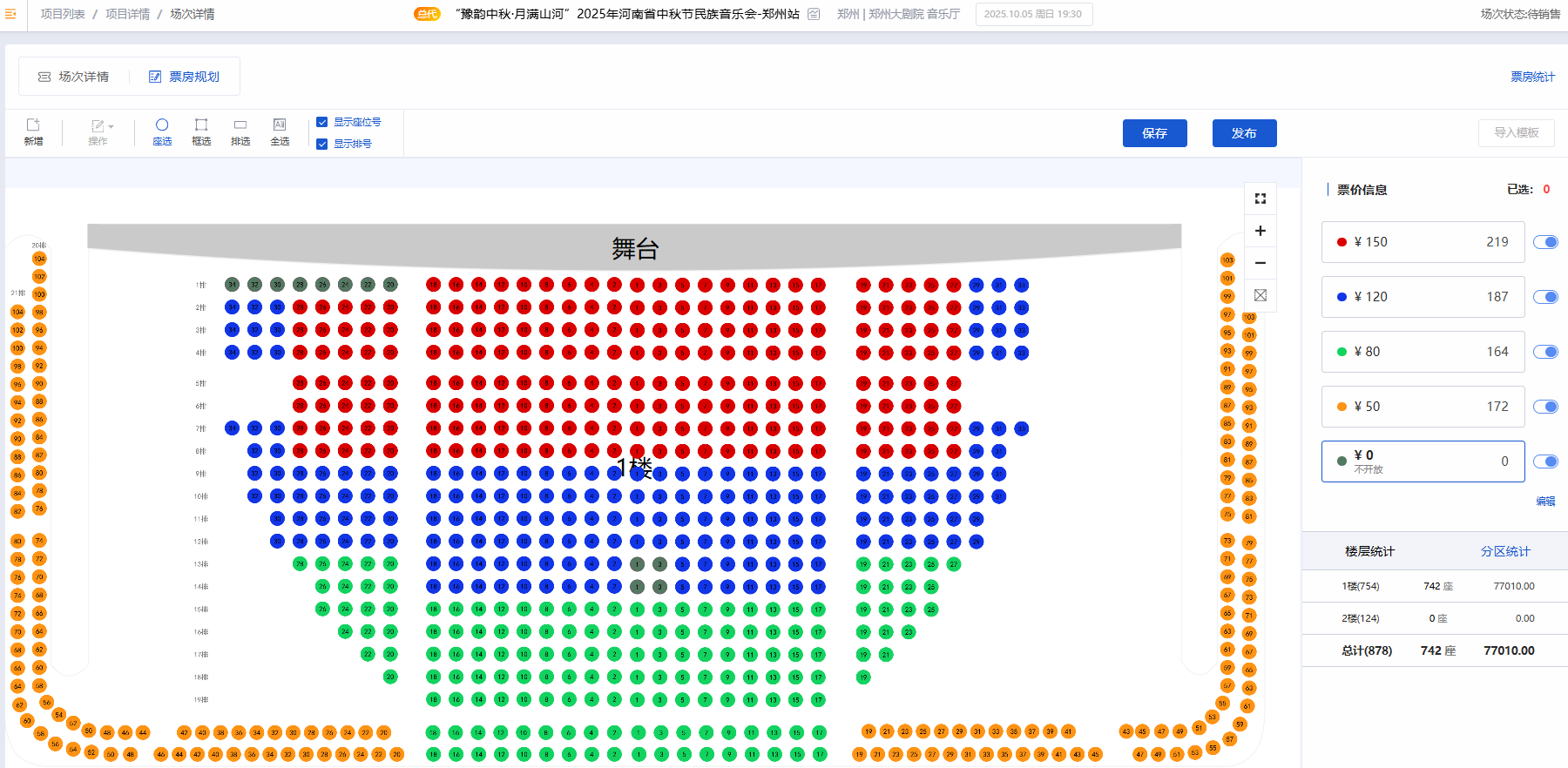Collapse the sidebar menu icon at top-left
This screenshot has height=768, width=1568.
(10, 14)
